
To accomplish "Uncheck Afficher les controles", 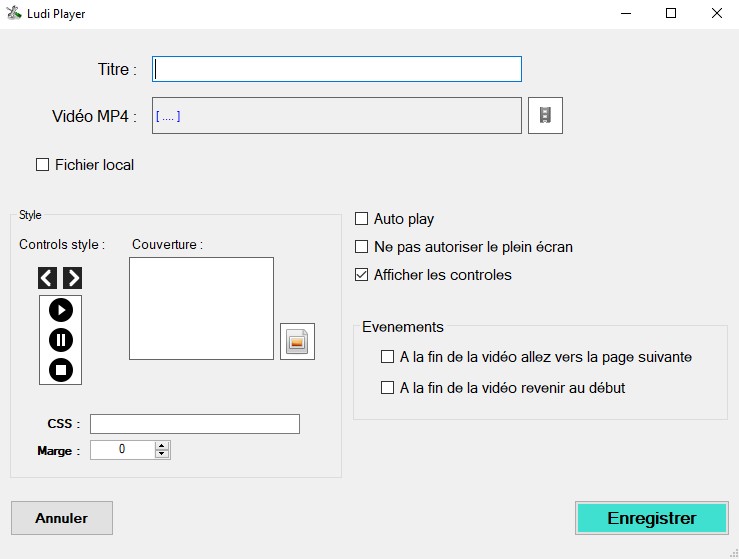I will click(362, 275).
